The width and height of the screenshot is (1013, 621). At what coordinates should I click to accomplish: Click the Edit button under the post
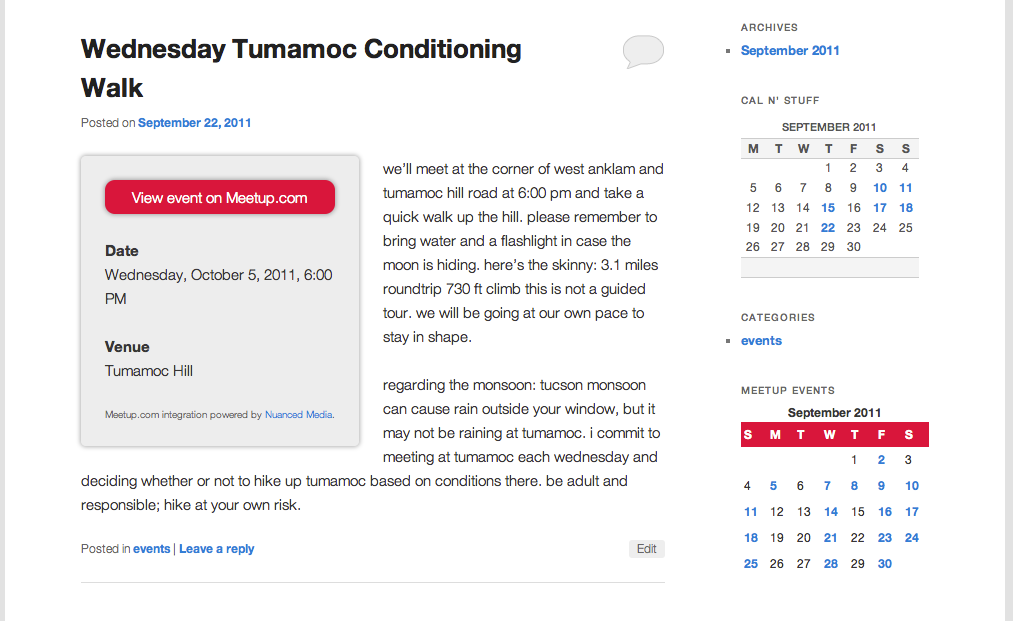647,549
